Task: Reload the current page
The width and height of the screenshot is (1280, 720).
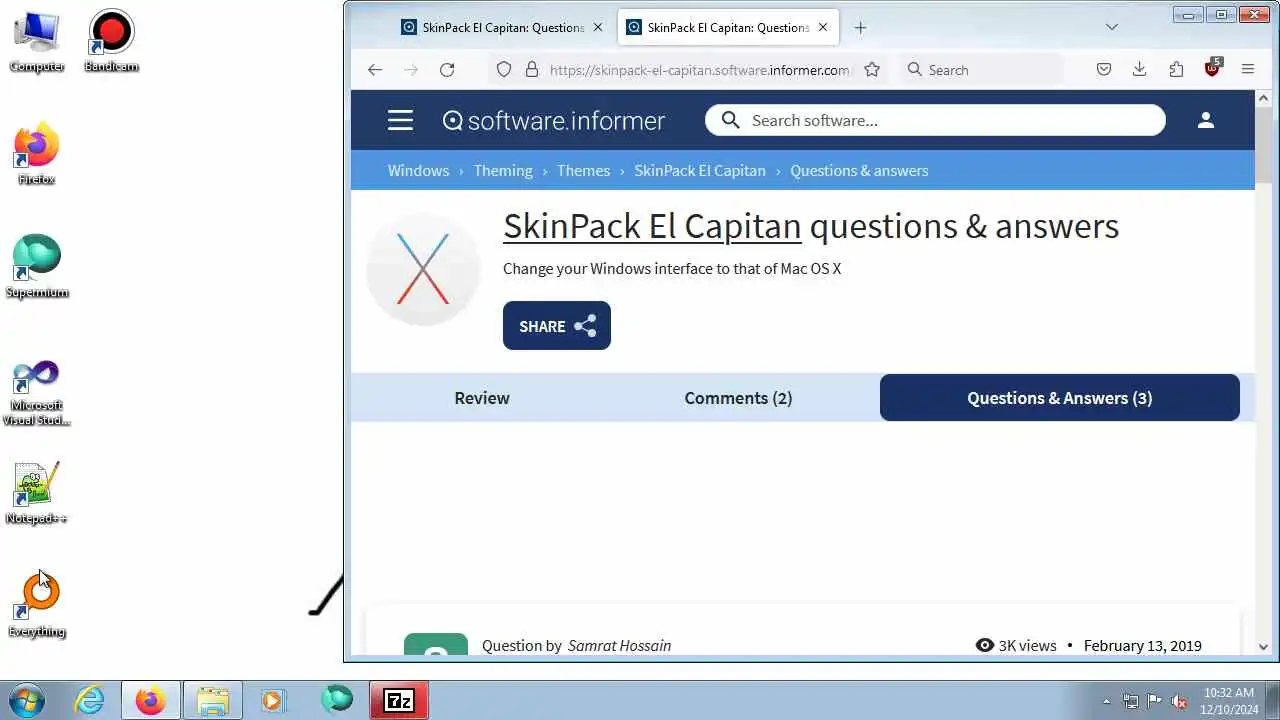Action: 447,69
